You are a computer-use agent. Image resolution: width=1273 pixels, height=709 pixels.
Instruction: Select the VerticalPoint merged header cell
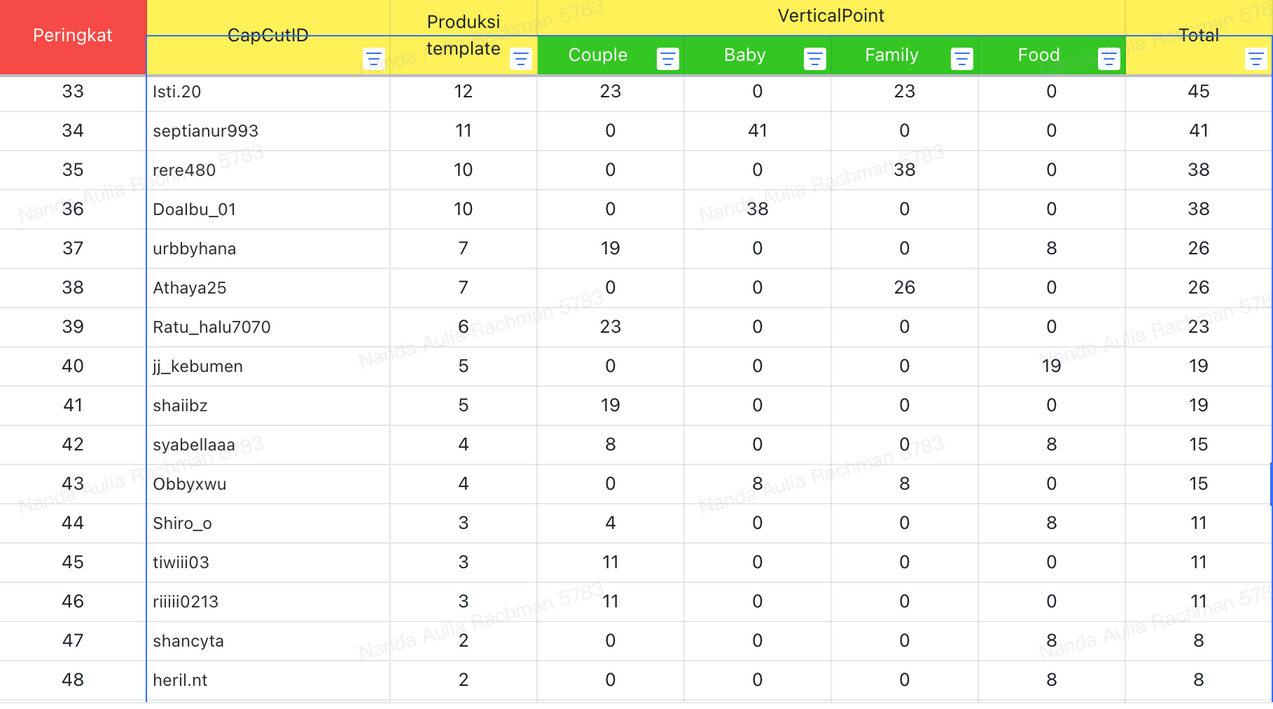click(830, 16)
